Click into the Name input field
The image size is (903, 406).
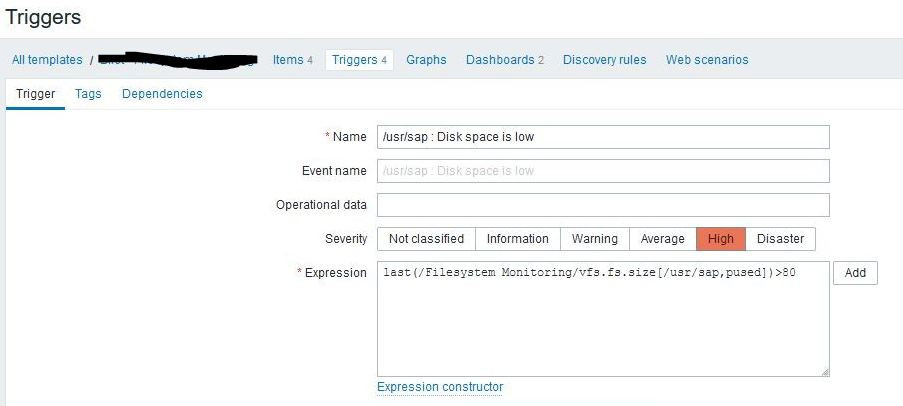[603, 137]
